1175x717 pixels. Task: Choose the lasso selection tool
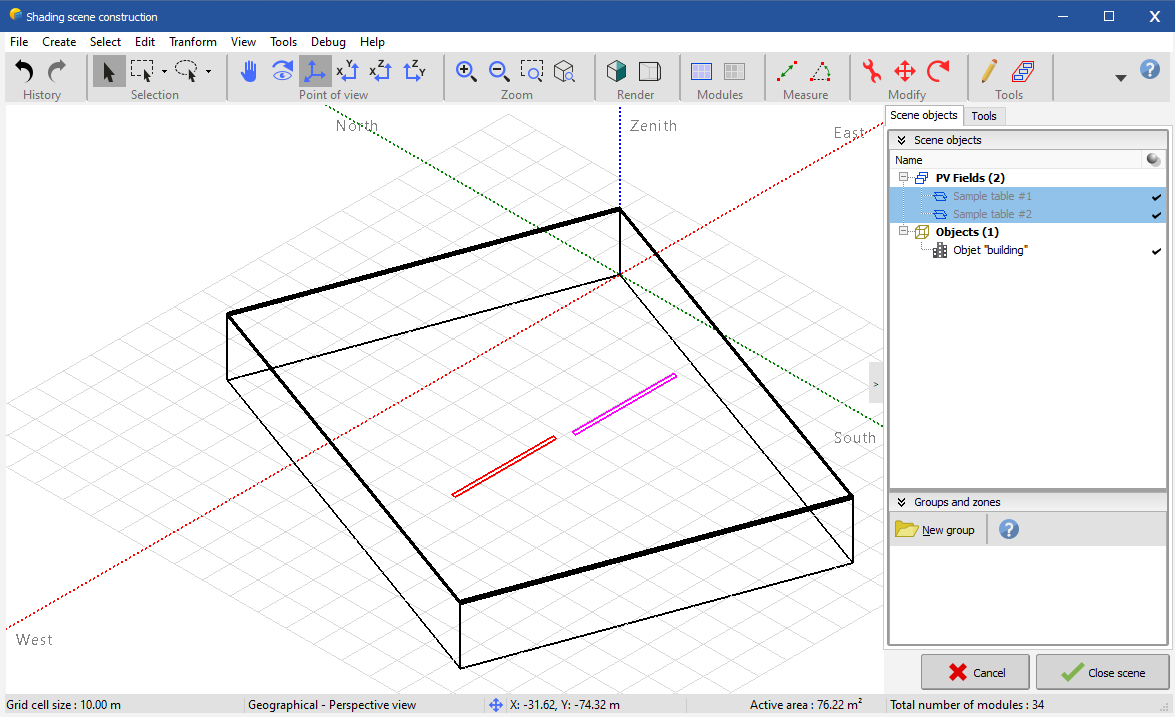pos(186,71)
